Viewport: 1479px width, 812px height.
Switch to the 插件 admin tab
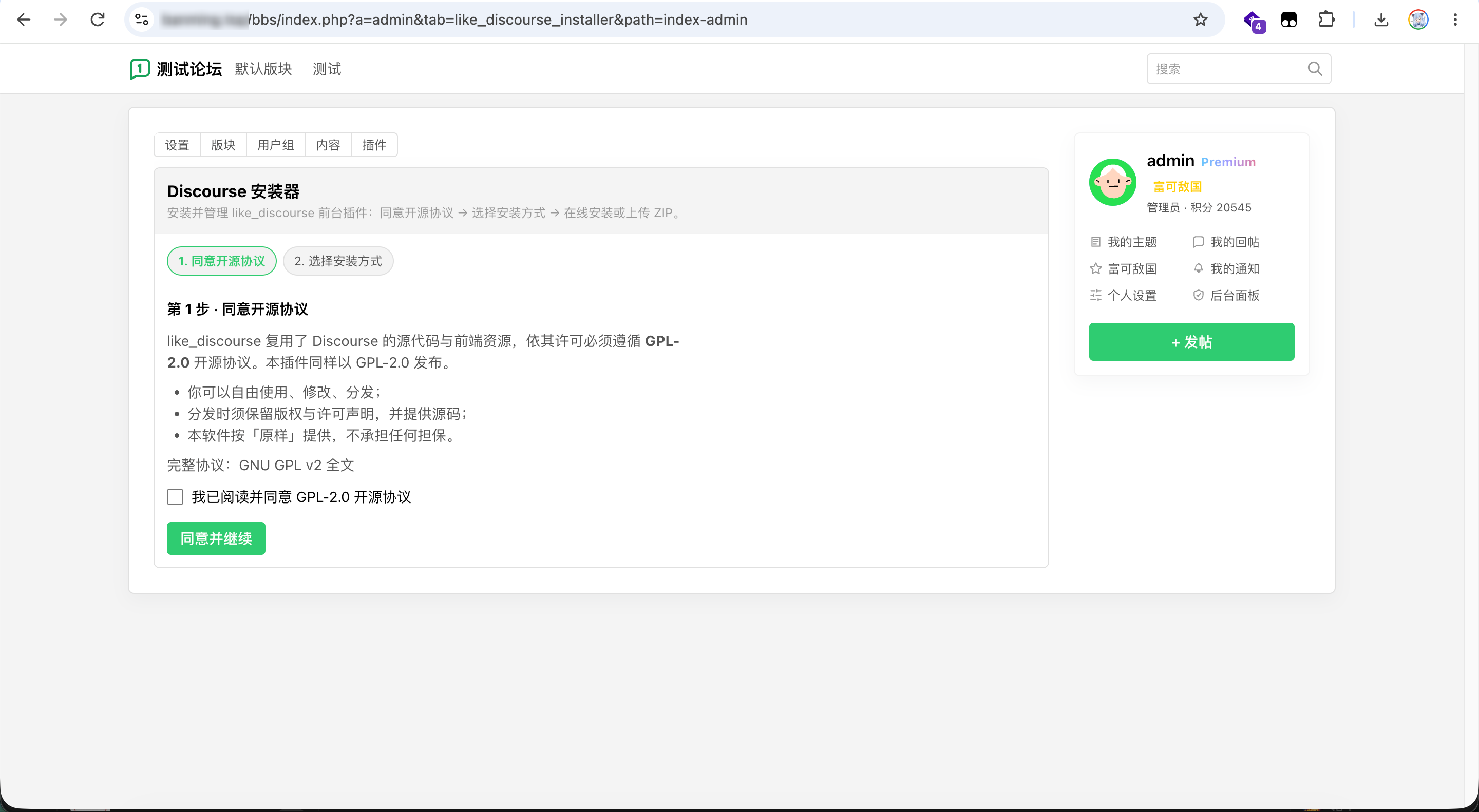(x=374, y=145)
